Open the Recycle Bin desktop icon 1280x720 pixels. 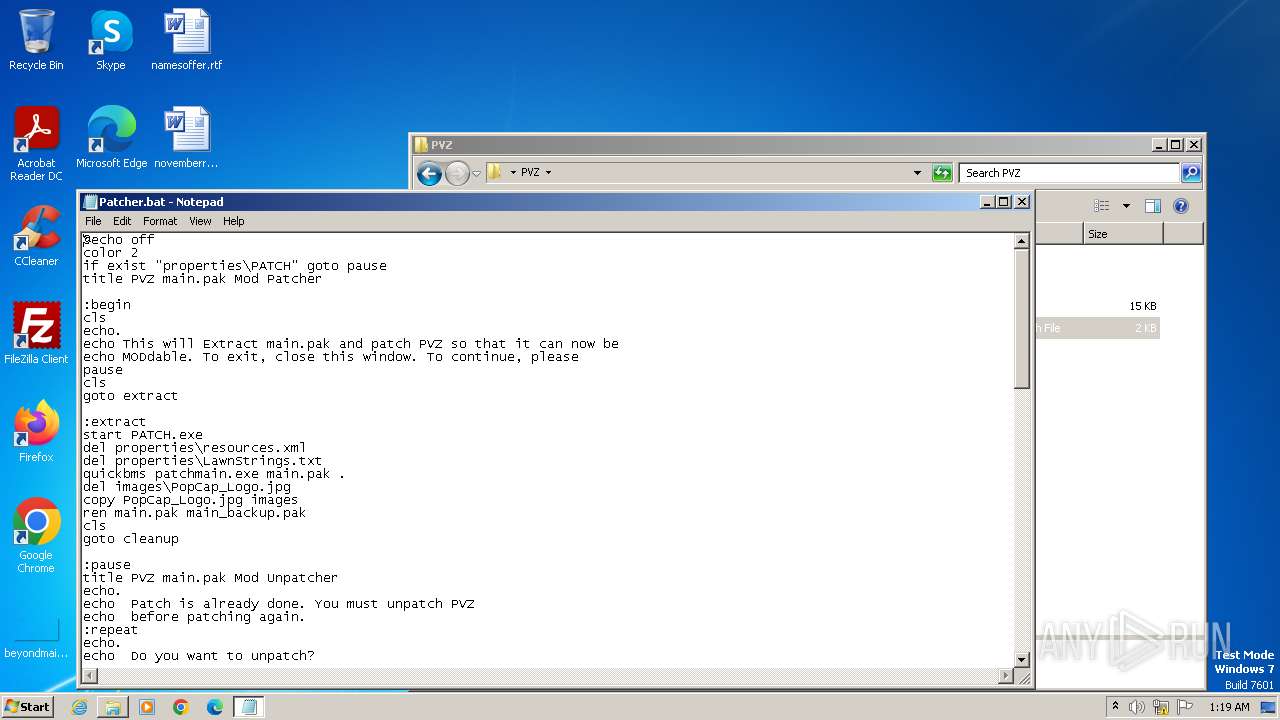pyautogui.click(x=36, y=40)
